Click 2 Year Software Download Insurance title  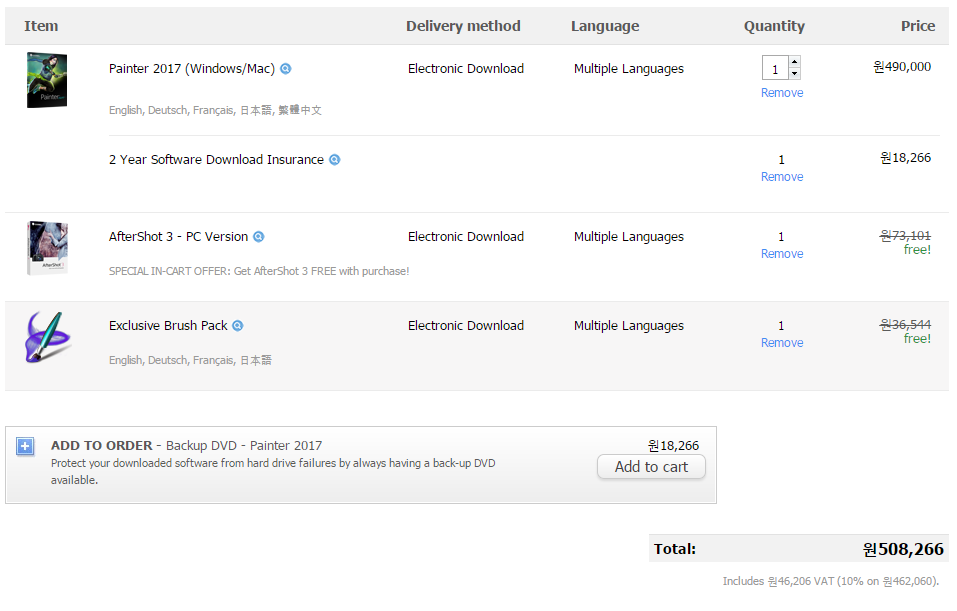[216, 160]
